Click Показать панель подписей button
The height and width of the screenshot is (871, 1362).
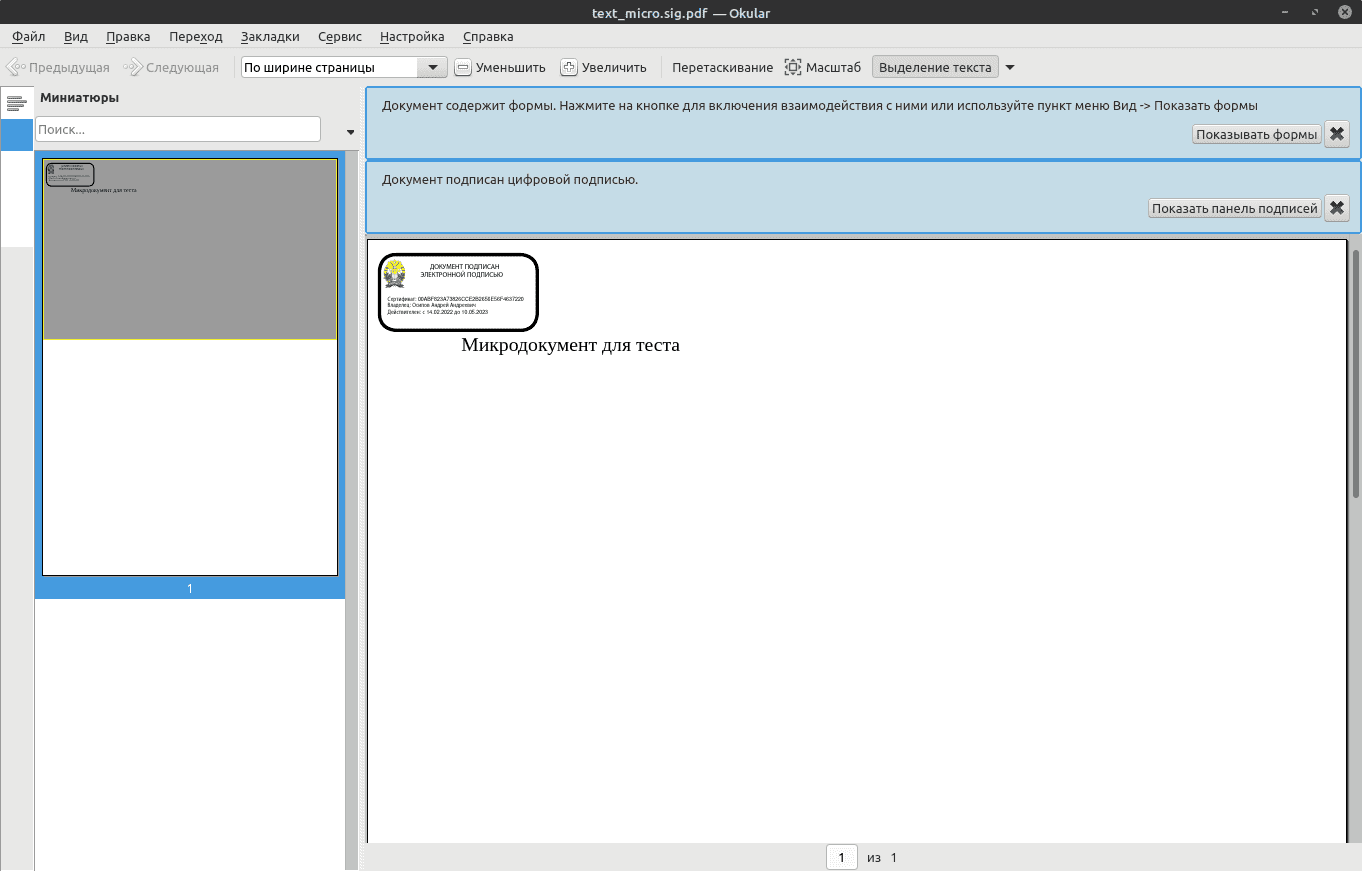click(1234, 208)
